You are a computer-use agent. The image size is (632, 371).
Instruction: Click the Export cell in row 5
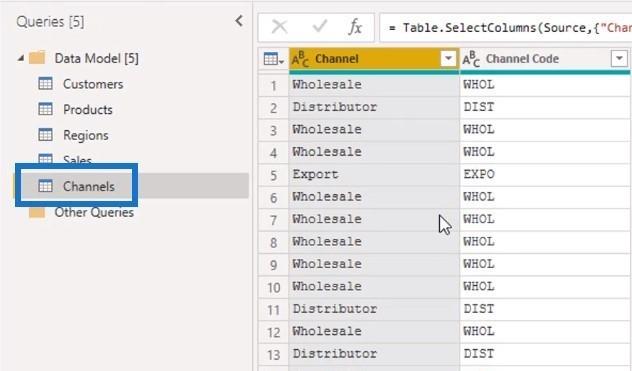374,175
